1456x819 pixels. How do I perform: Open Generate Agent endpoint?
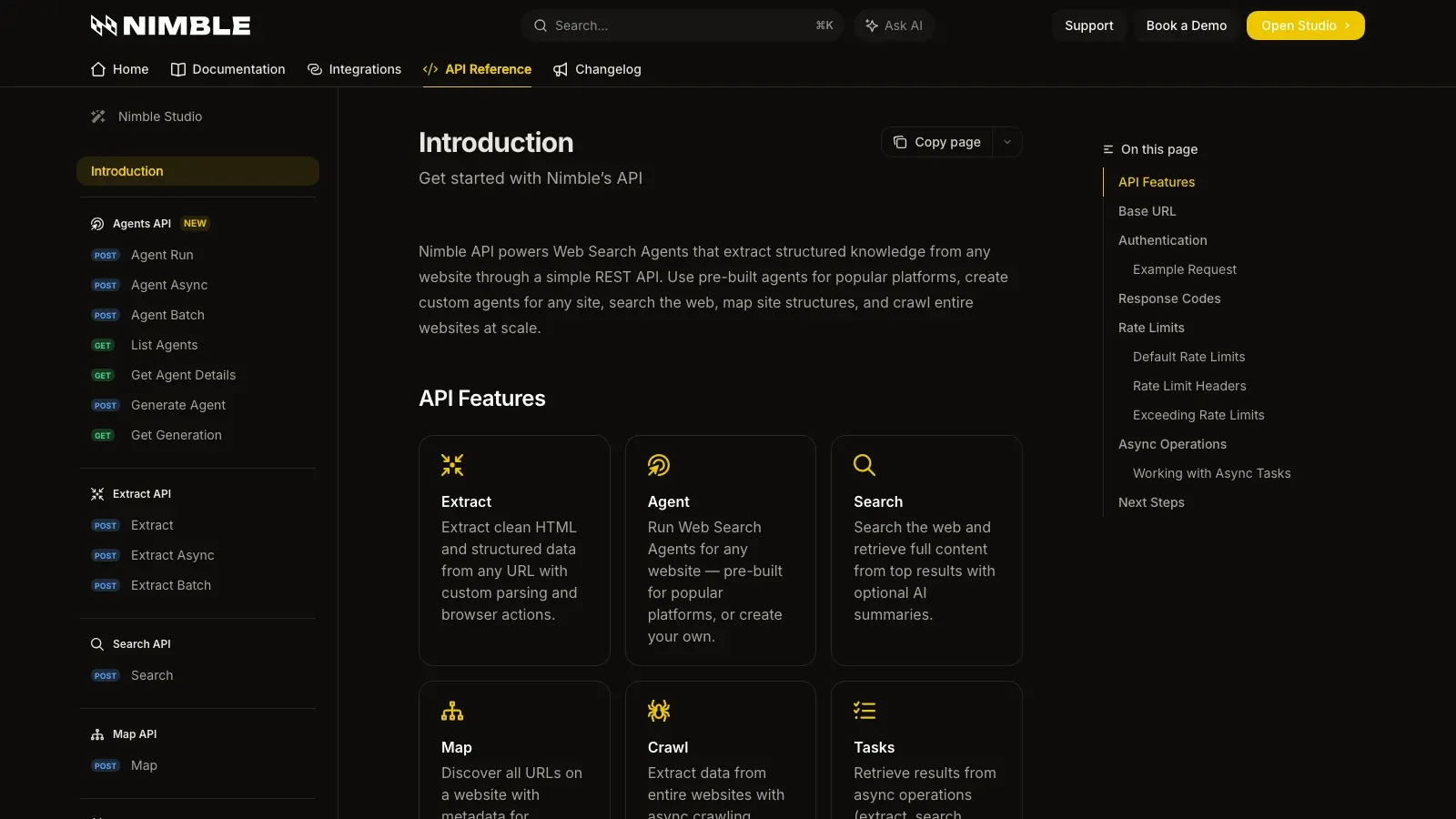point(197,405)
